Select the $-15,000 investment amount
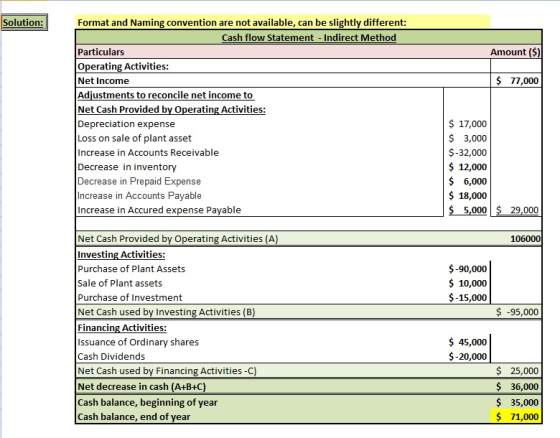The image size is (560, 438). coord(468,297)
